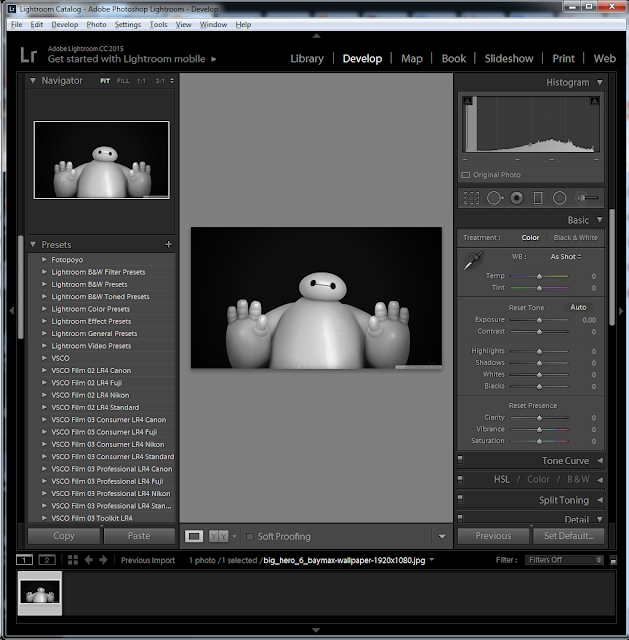The width and height of the screenshot is (629, 640).
Task: Switch to the Library module
Action: pyautogui.click(x=307, y=58)
